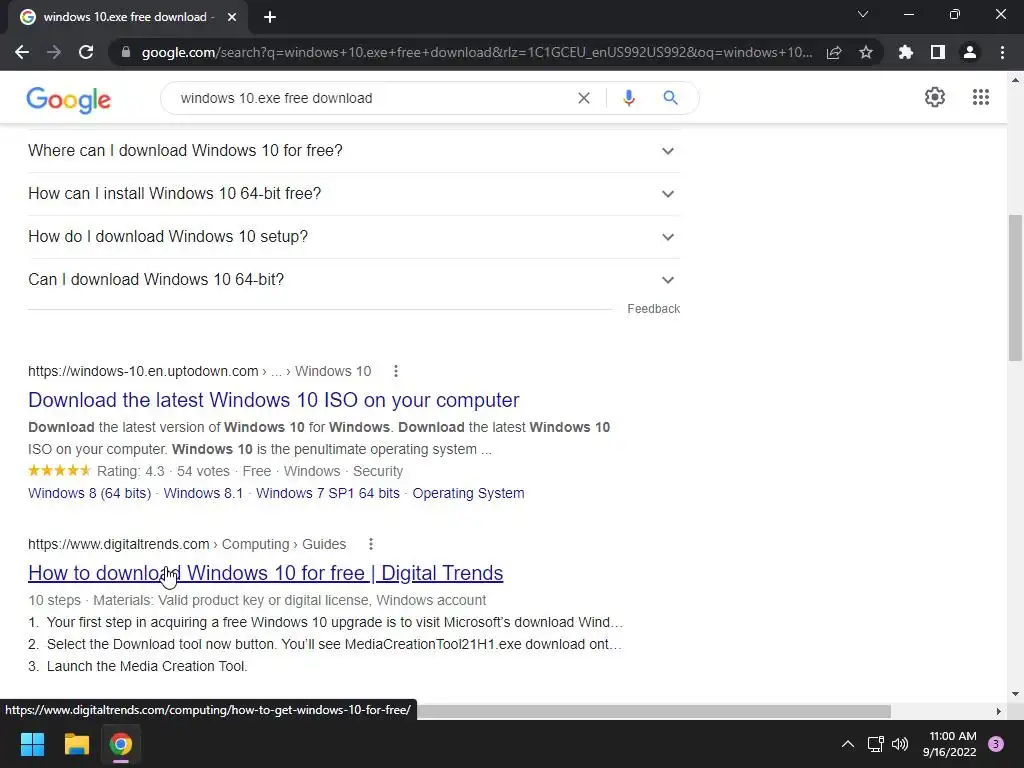This screenshot has height=768, width=1024.
Task: Expand 'Where can I download Windows 10 for free?'
Action: point(354,151)
